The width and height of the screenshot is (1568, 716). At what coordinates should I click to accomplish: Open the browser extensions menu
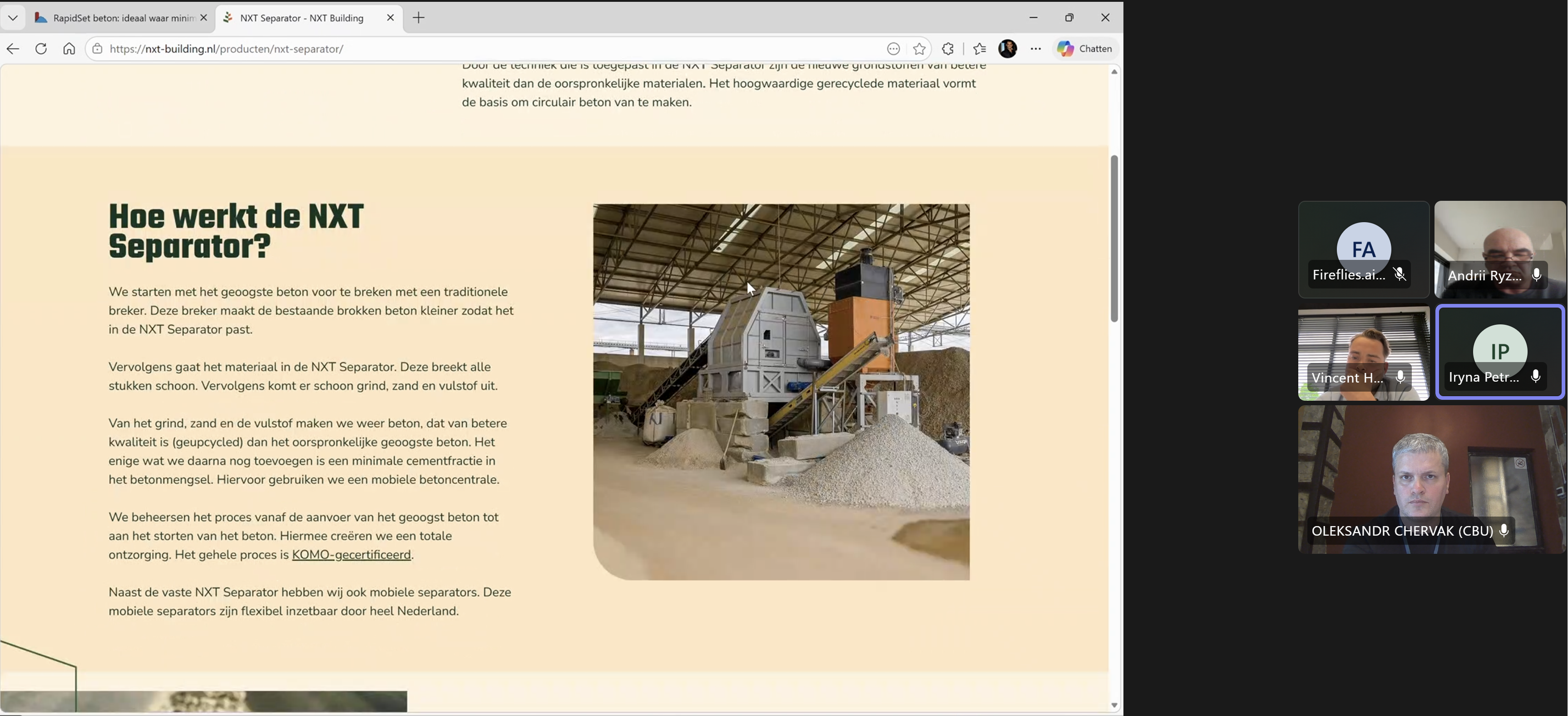tap(948, 49)
